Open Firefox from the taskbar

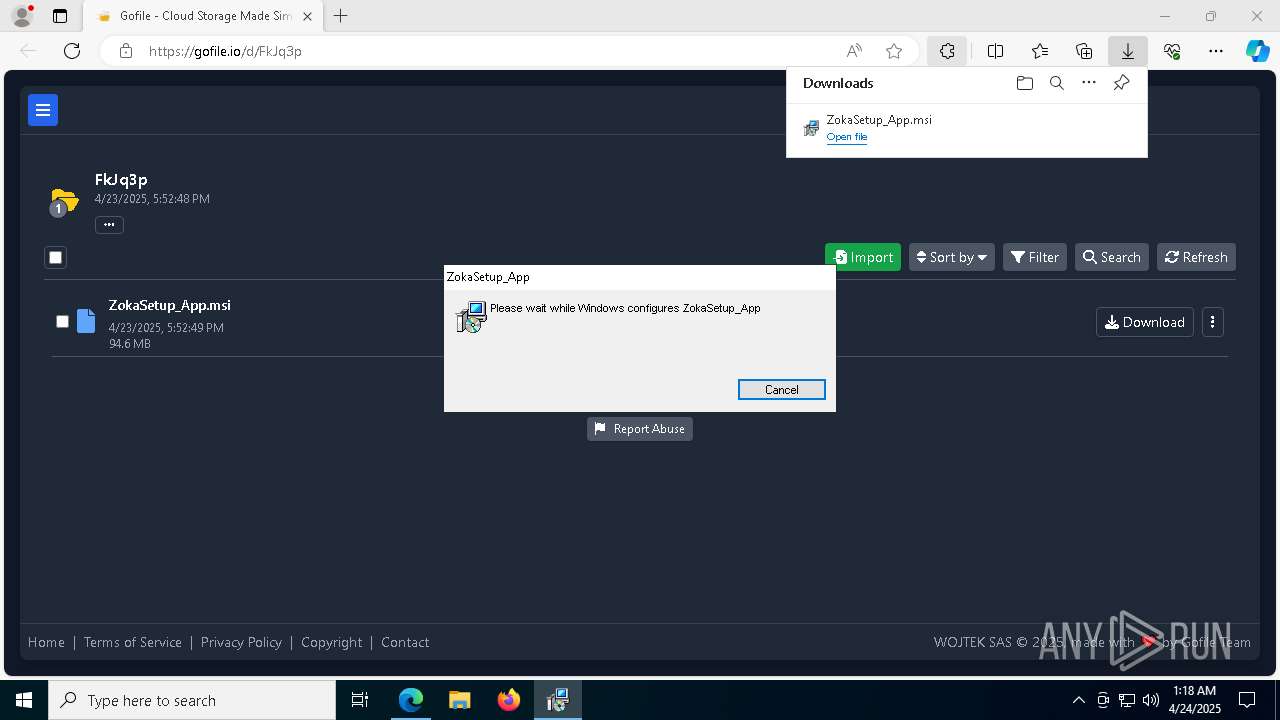(x=509, y=700)
